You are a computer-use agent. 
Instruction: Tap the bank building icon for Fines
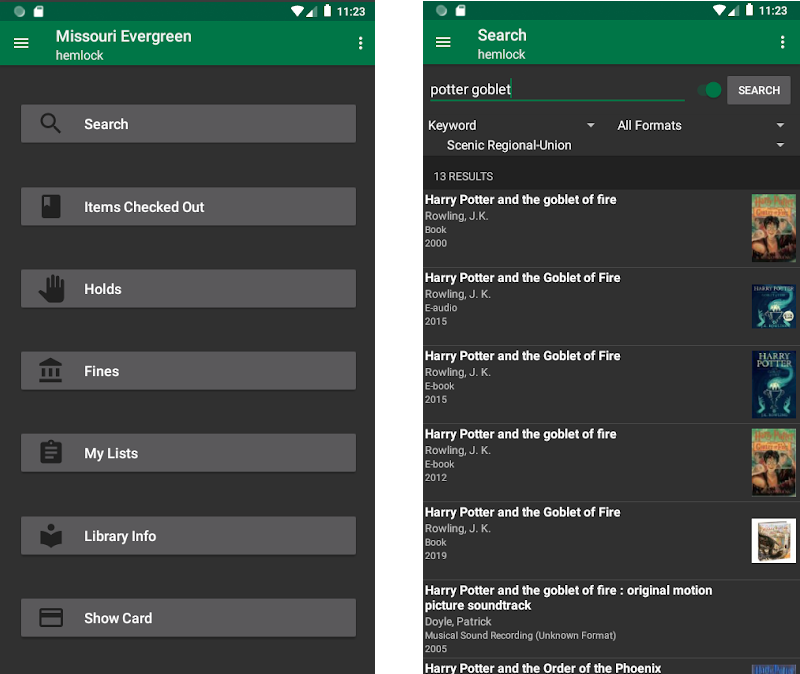51,371
